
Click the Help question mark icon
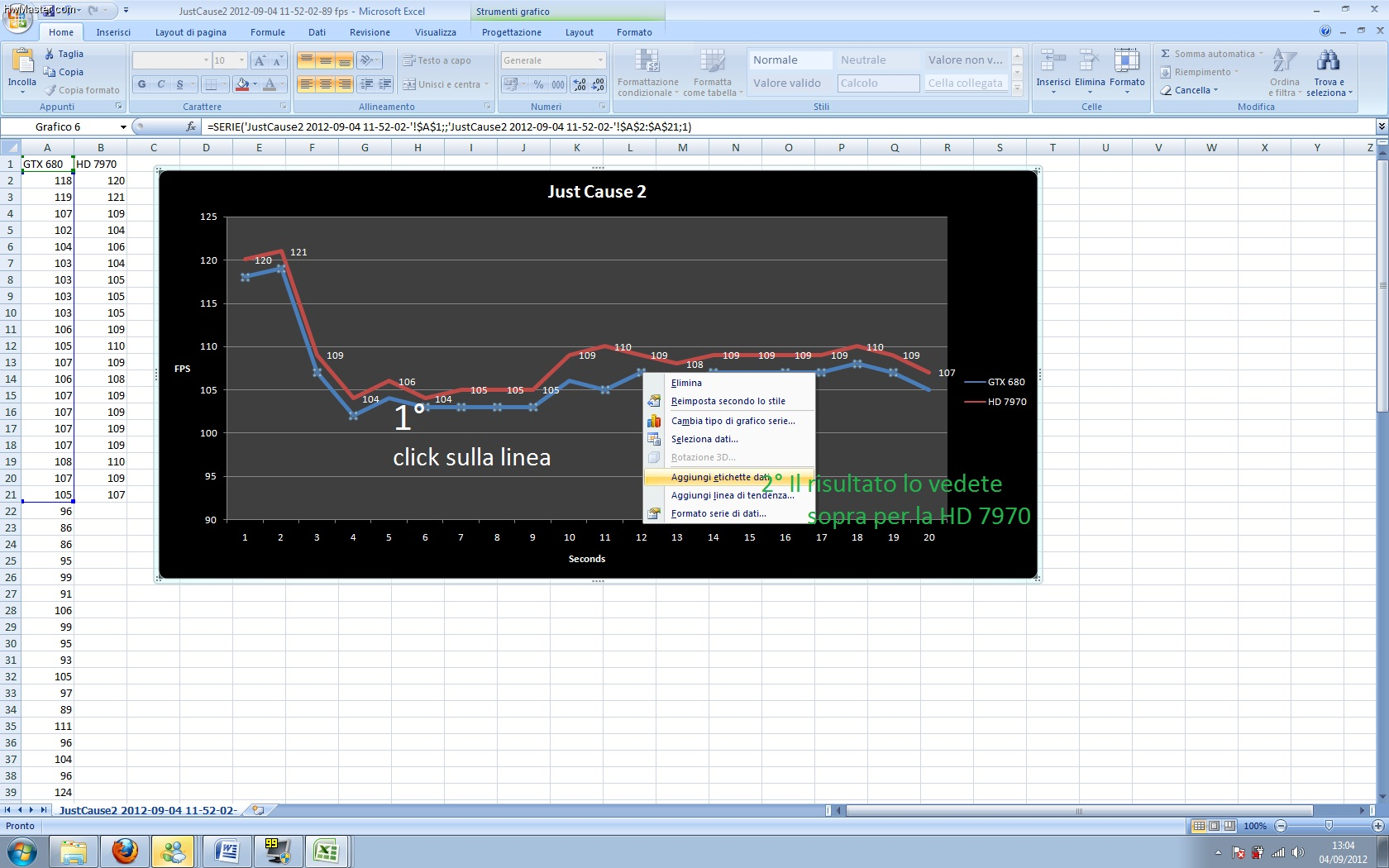(1325, 31)
